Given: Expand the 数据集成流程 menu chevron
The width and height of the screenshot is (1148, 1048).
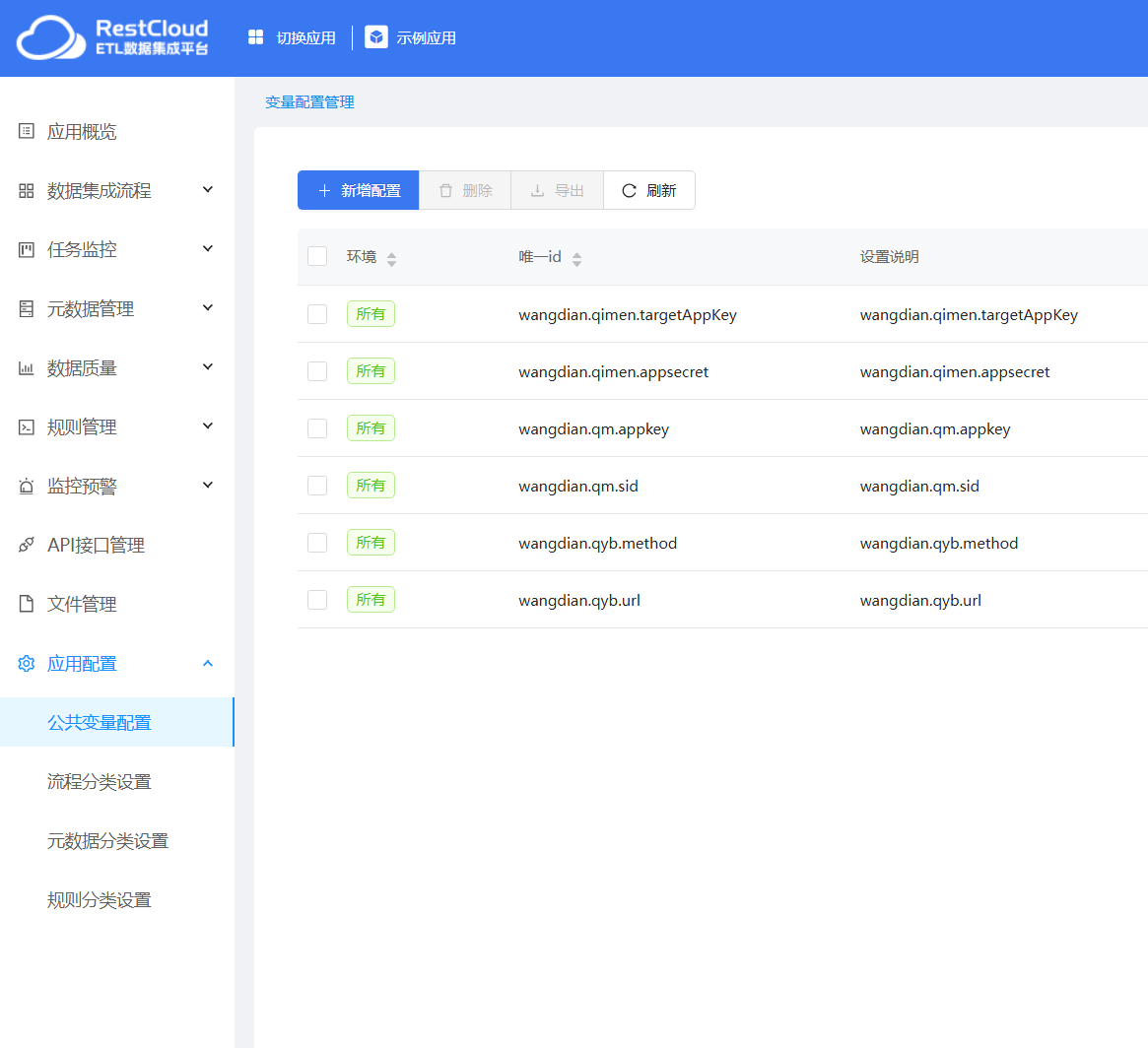Looking at the screenshot, I should pos(208,190).
